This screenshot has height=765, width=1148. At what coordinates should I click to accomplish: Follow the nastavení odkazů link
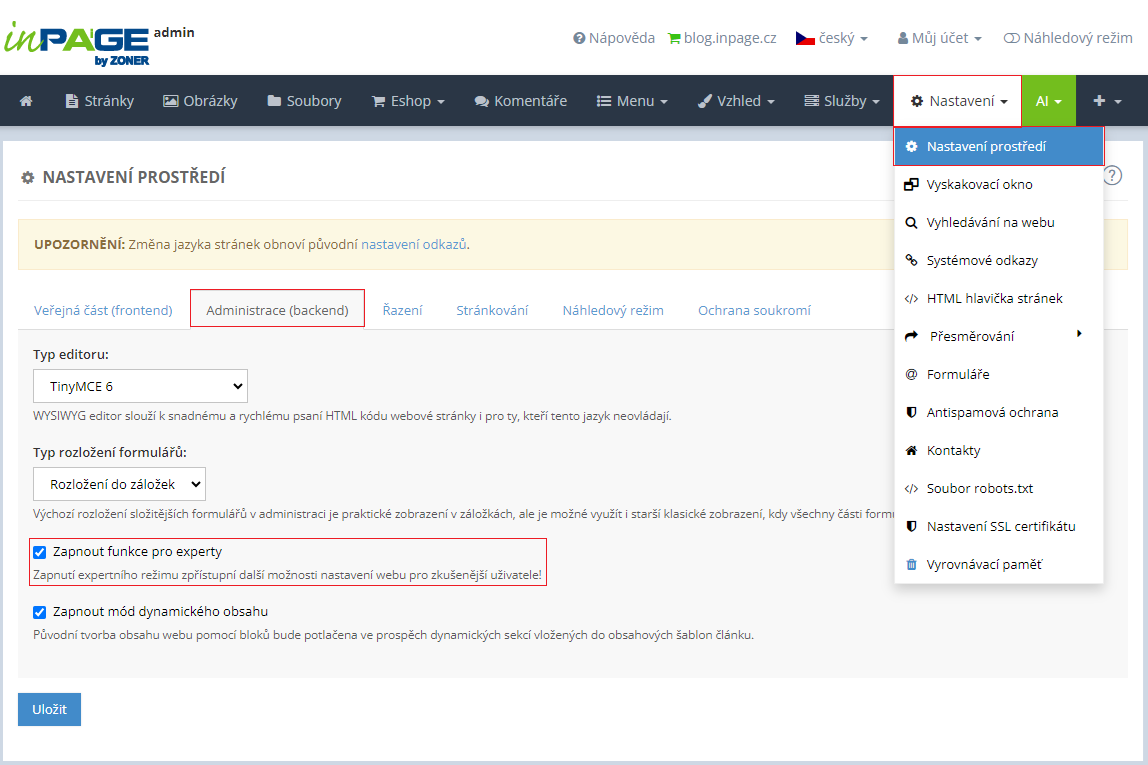(413, 244)
